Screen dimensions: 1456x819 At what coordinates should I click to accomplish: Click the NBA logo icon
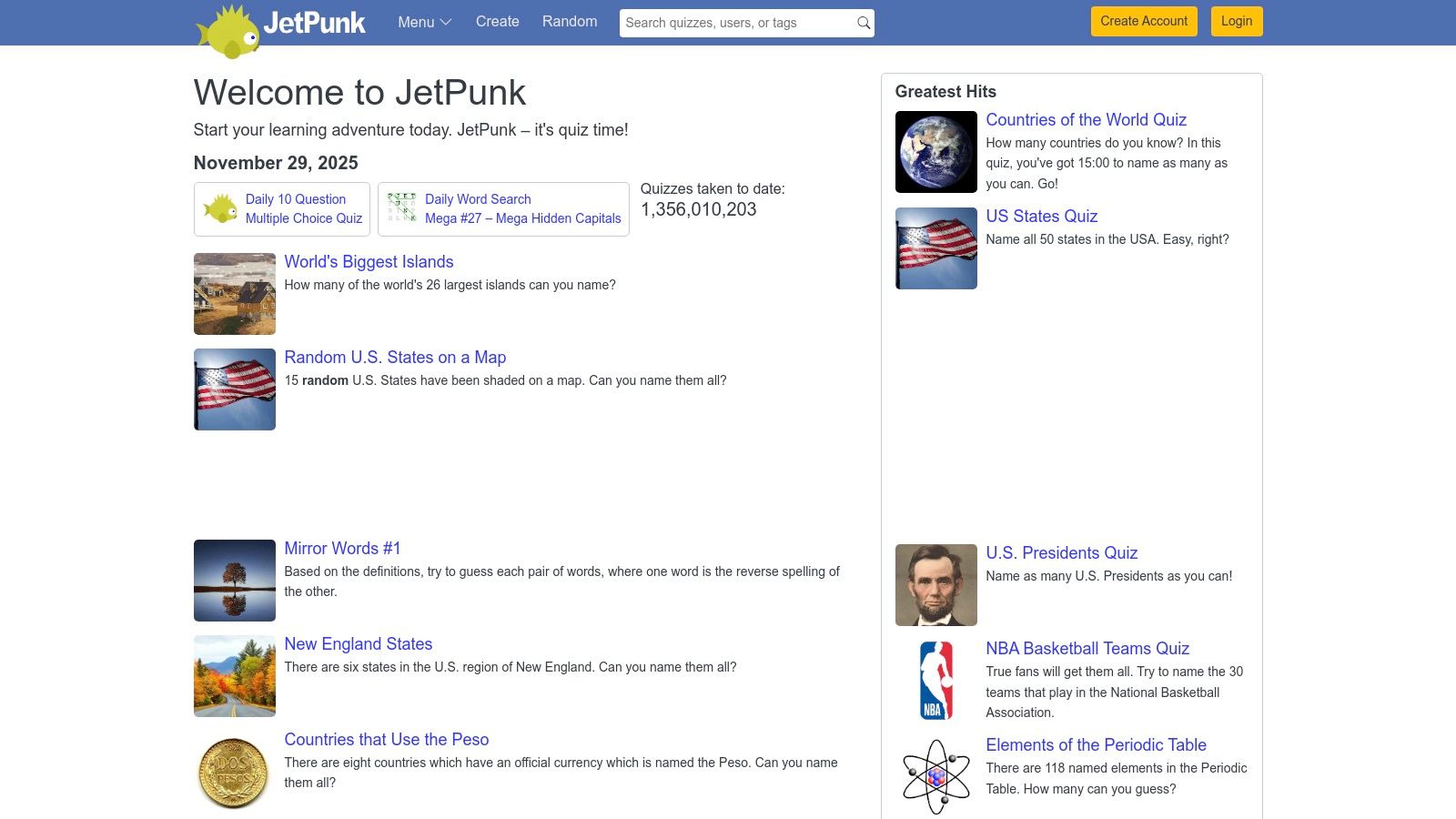click(935, 680)
